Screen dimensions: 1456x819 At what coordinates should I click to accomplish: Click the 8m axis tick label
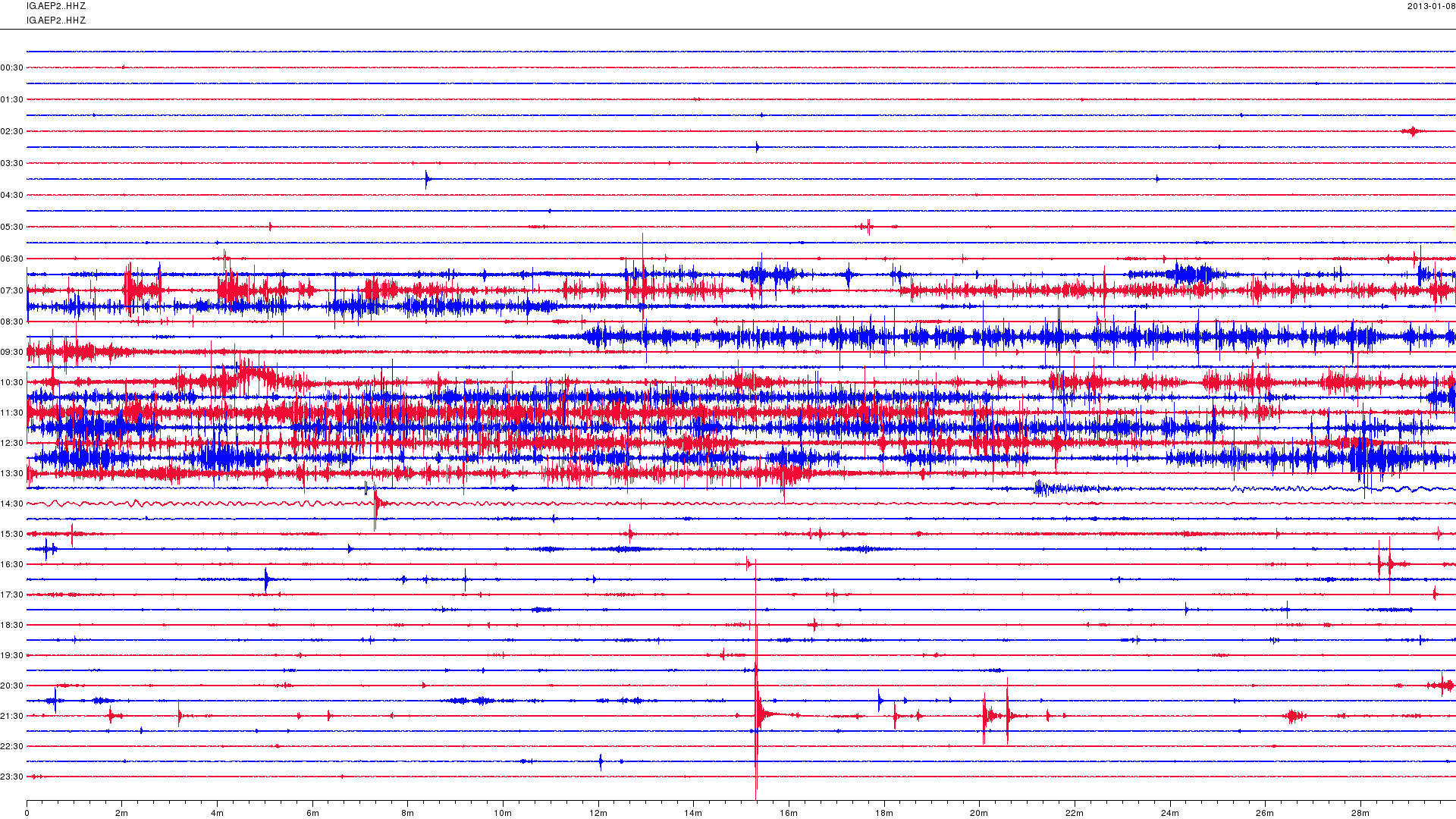408,813
